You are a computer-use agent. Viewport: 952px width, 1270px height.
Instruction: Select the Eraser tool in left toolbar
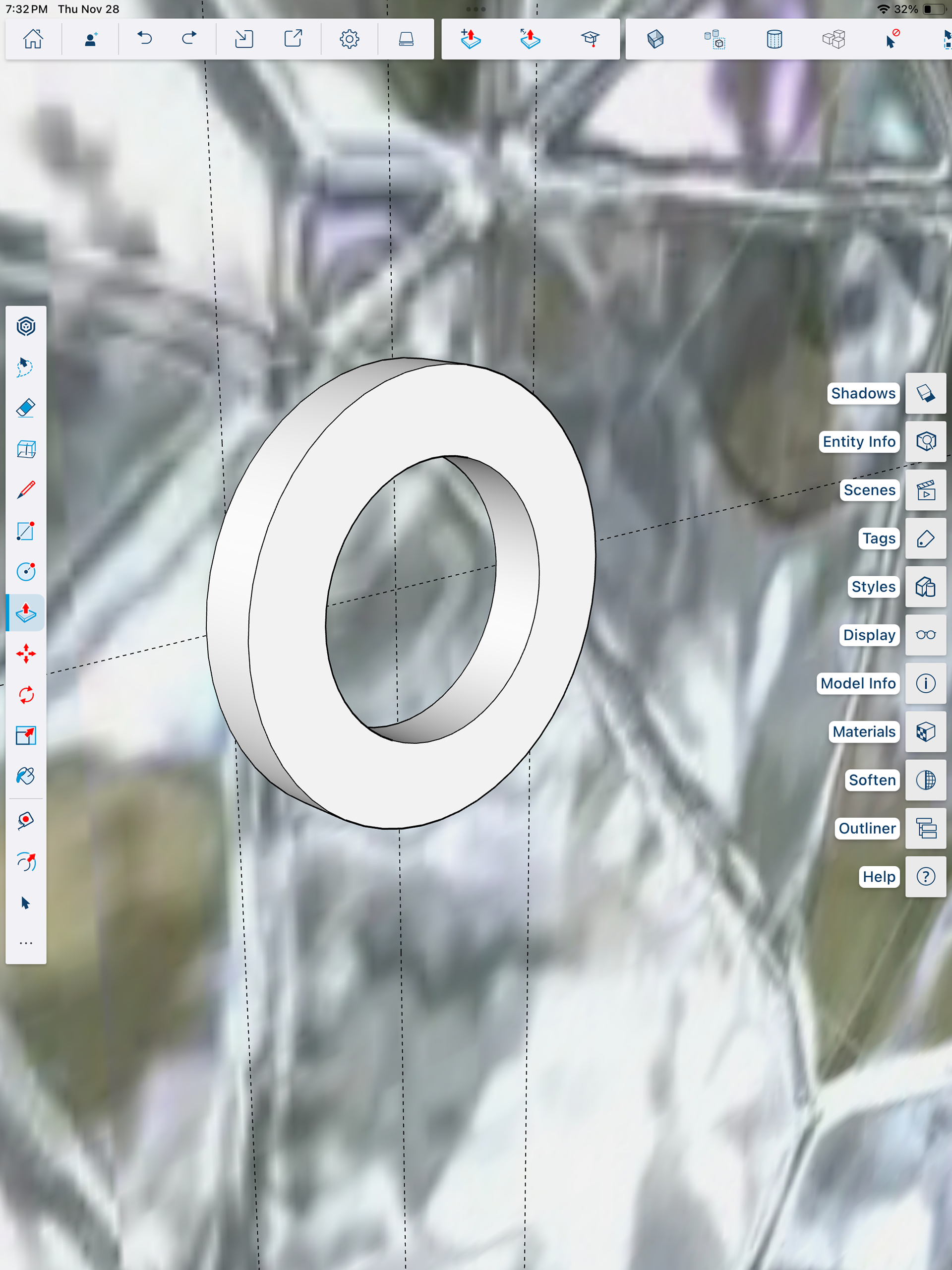tap(26, 408)
